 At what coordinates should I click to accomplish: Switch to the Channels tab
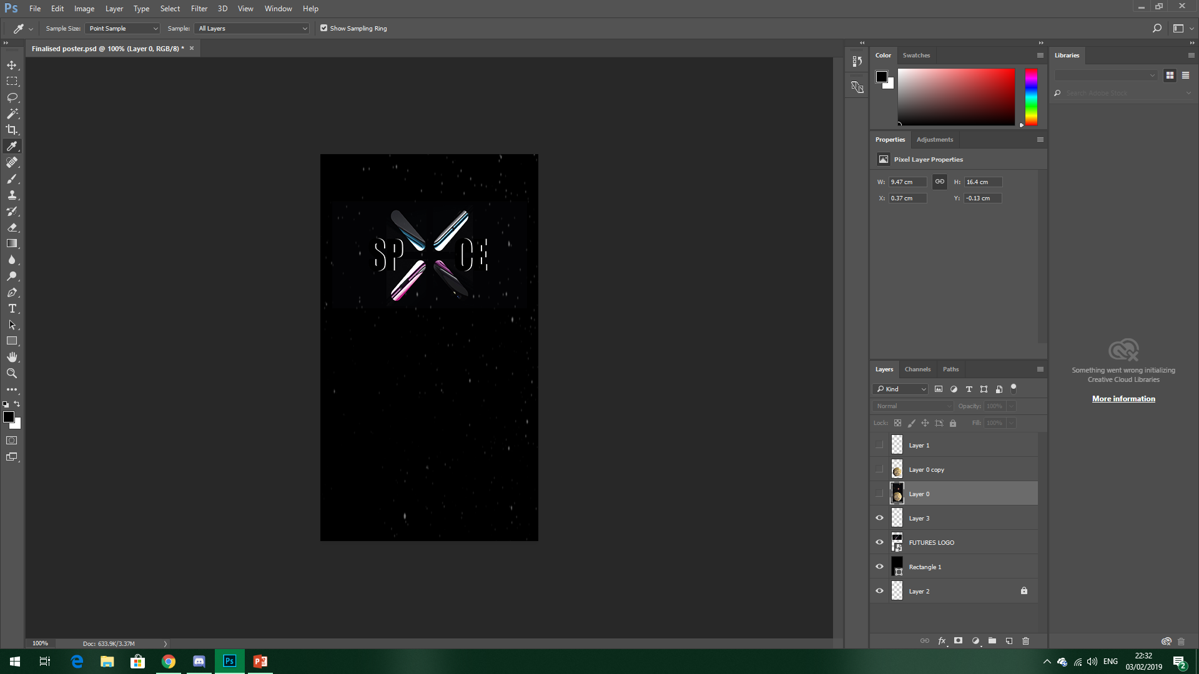(x=917, y=369)
